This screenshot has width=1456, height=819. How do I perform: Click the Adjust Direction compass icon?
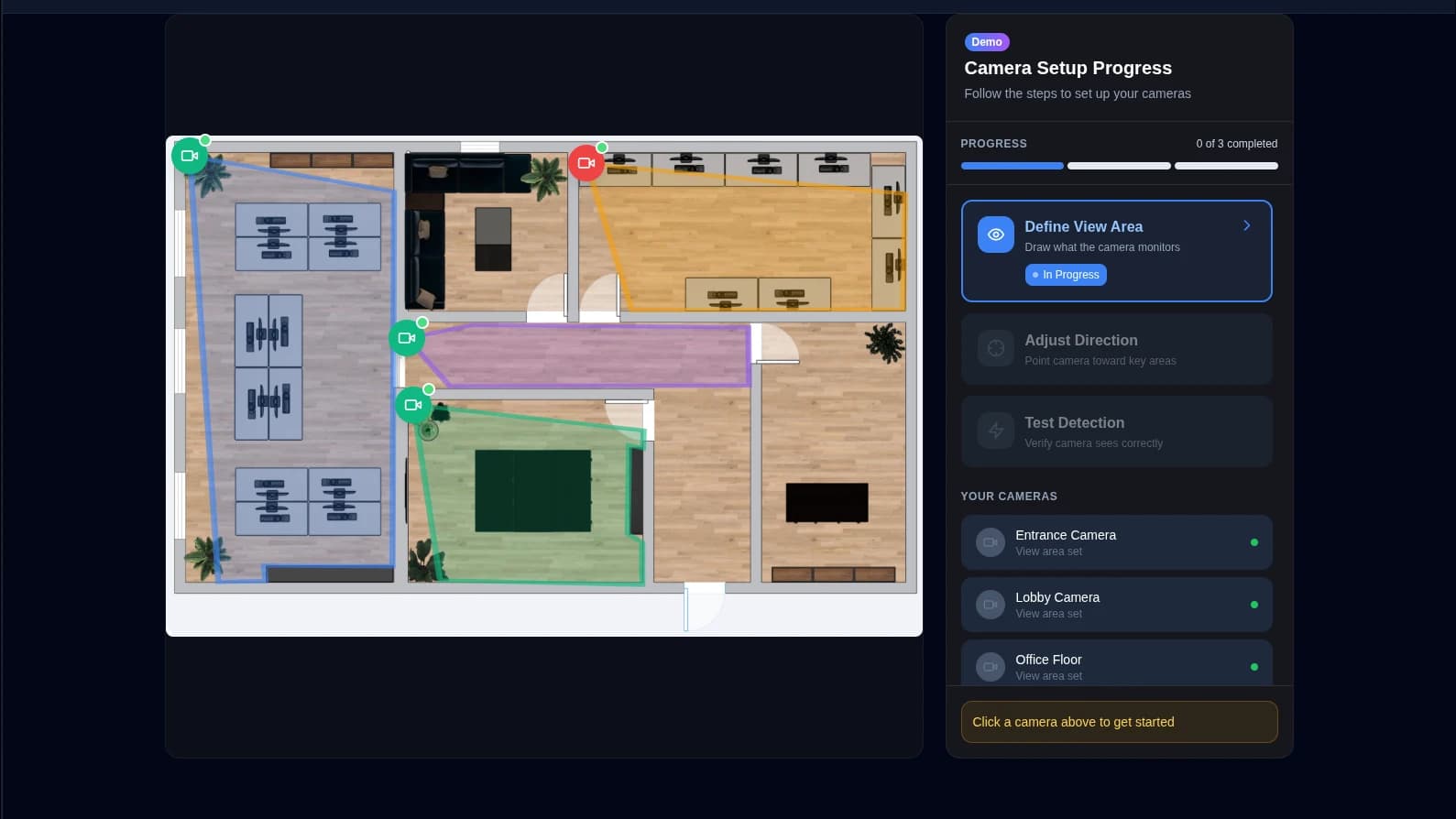996,348
